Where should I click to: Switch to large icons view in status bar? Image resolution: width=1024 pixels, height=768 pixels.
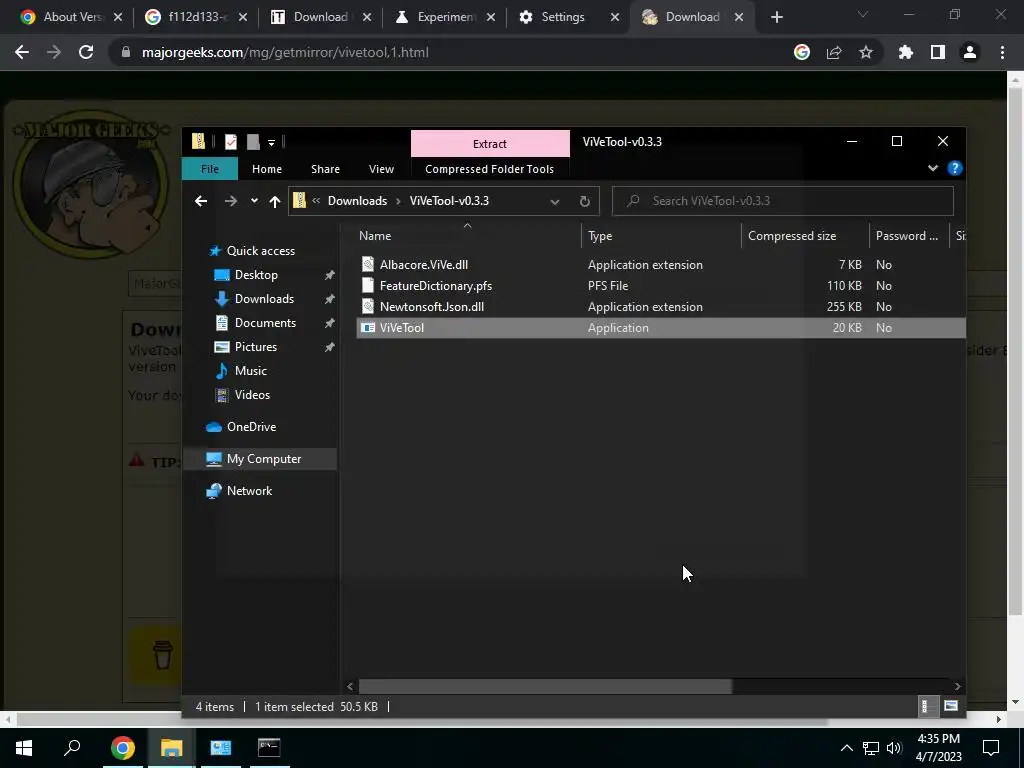click(951, 706)
